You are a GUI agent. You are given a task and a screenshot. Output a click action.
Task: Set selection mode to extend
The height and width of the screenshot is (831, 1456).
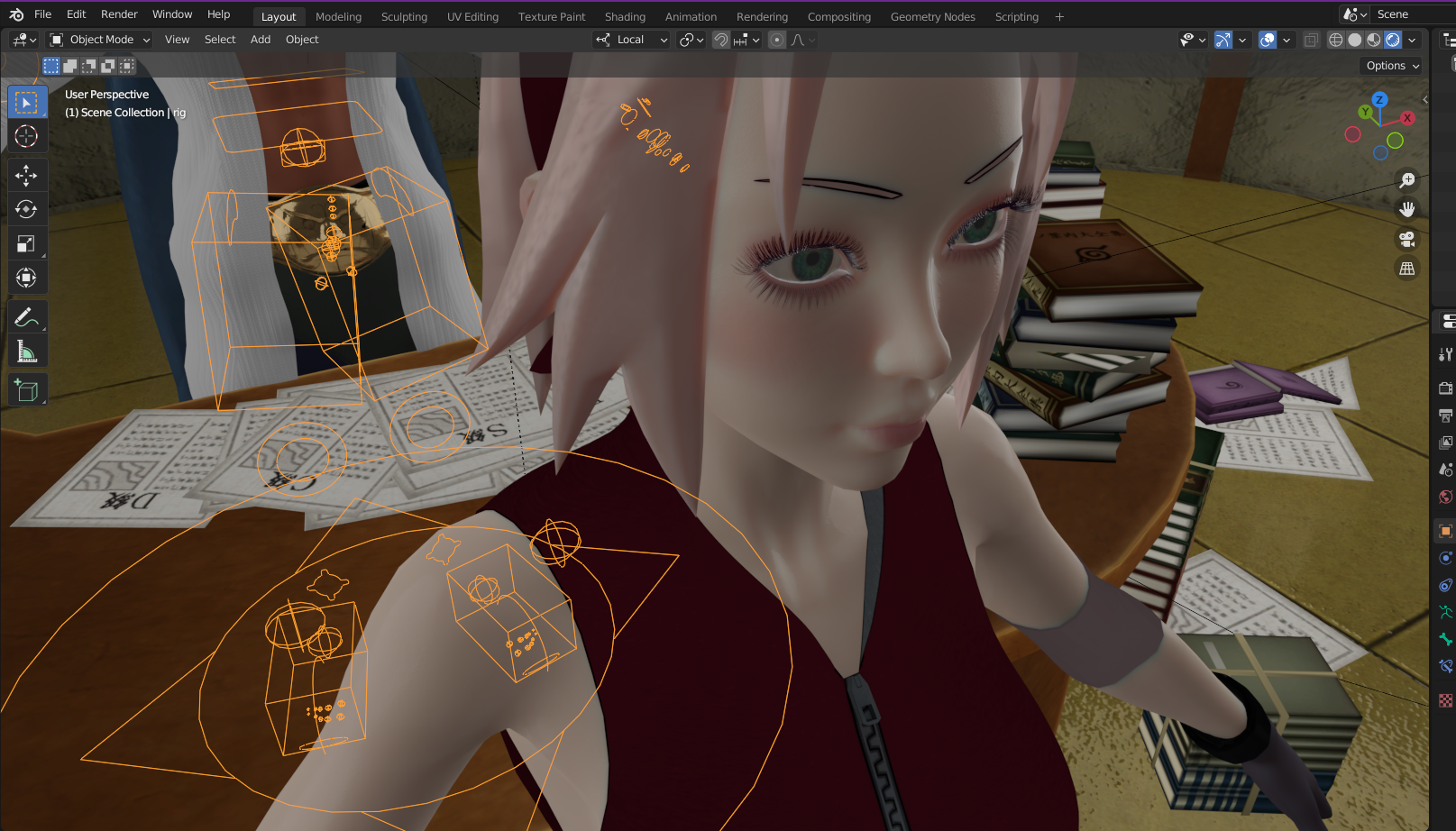pyautogui.click(x=70, y=66)
